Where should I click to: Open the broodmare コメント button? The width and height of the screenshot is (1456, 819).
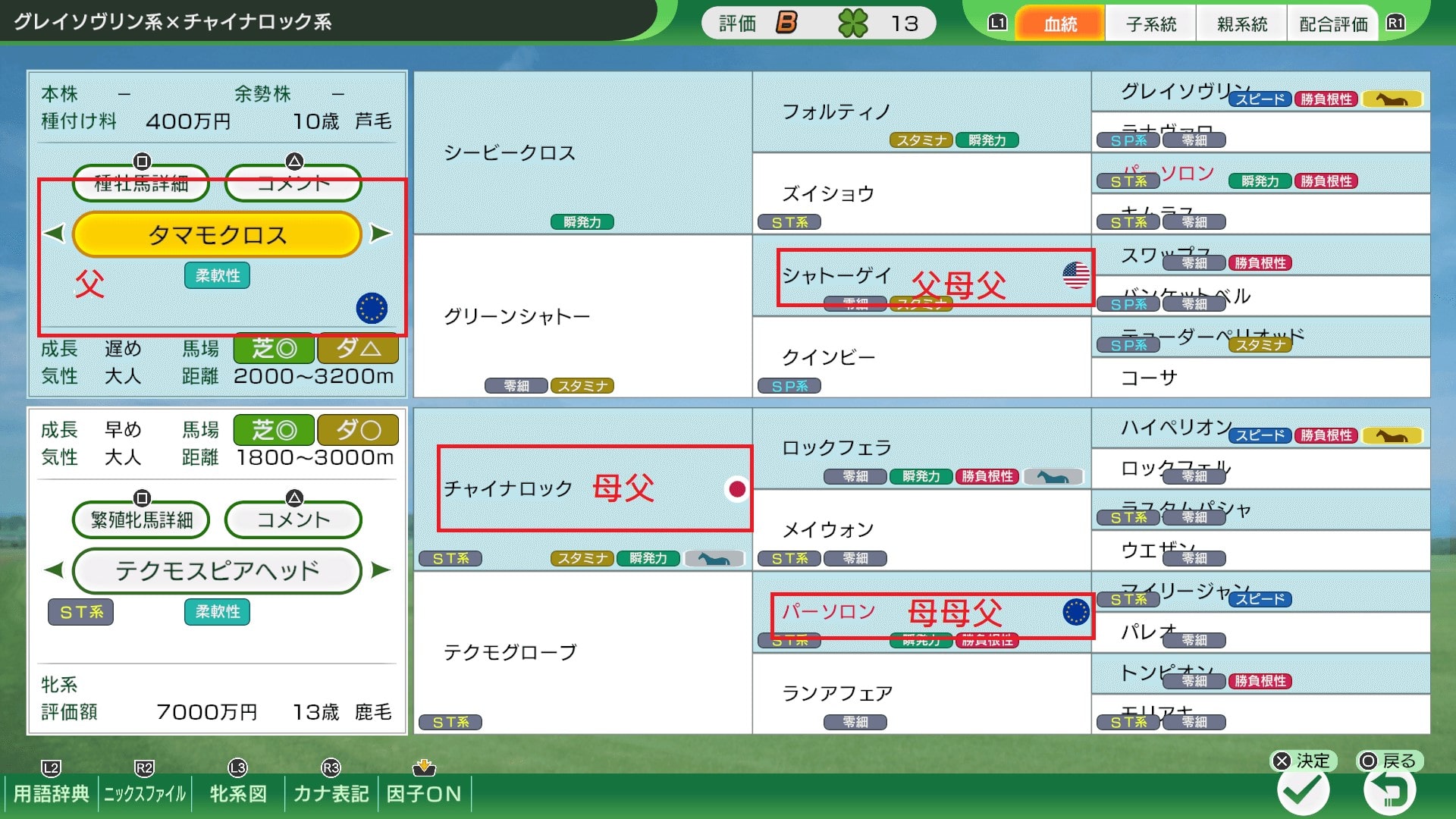pyautogui.click(x=293, y=519)
